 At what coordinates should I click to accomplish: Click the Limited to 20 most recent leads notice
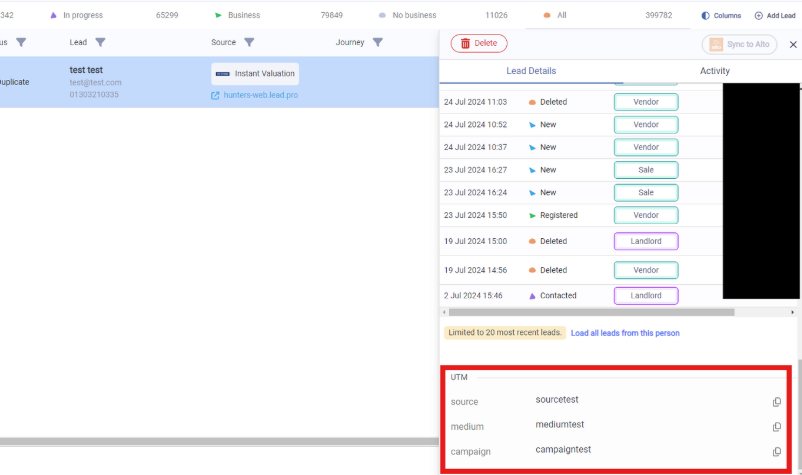(505, 333)
